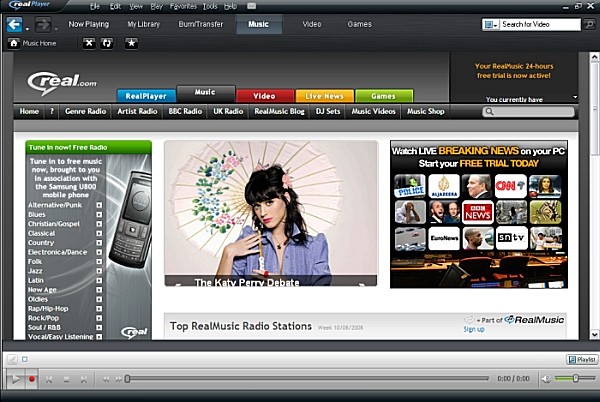Click the rewind button
600x402 pixels.
click(x=106, y=379)
